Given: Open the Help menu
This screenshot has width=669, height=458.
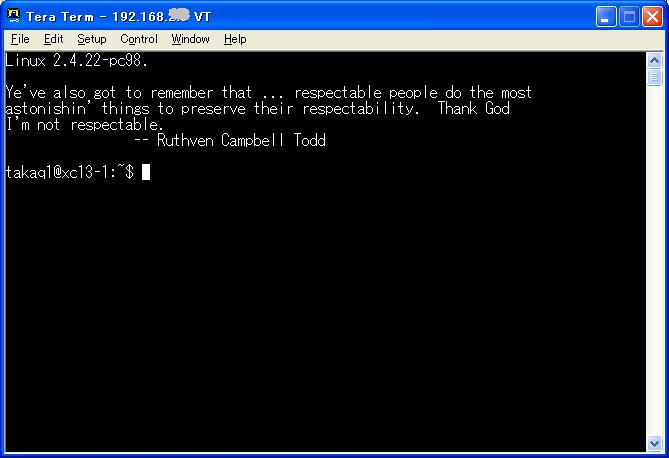Looking at the screenshot, I should 235,39.
